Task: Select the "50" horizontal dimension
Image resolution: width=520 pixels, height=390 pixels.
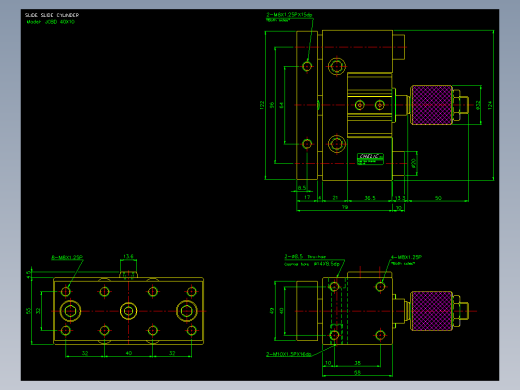Action: point(438,198)
